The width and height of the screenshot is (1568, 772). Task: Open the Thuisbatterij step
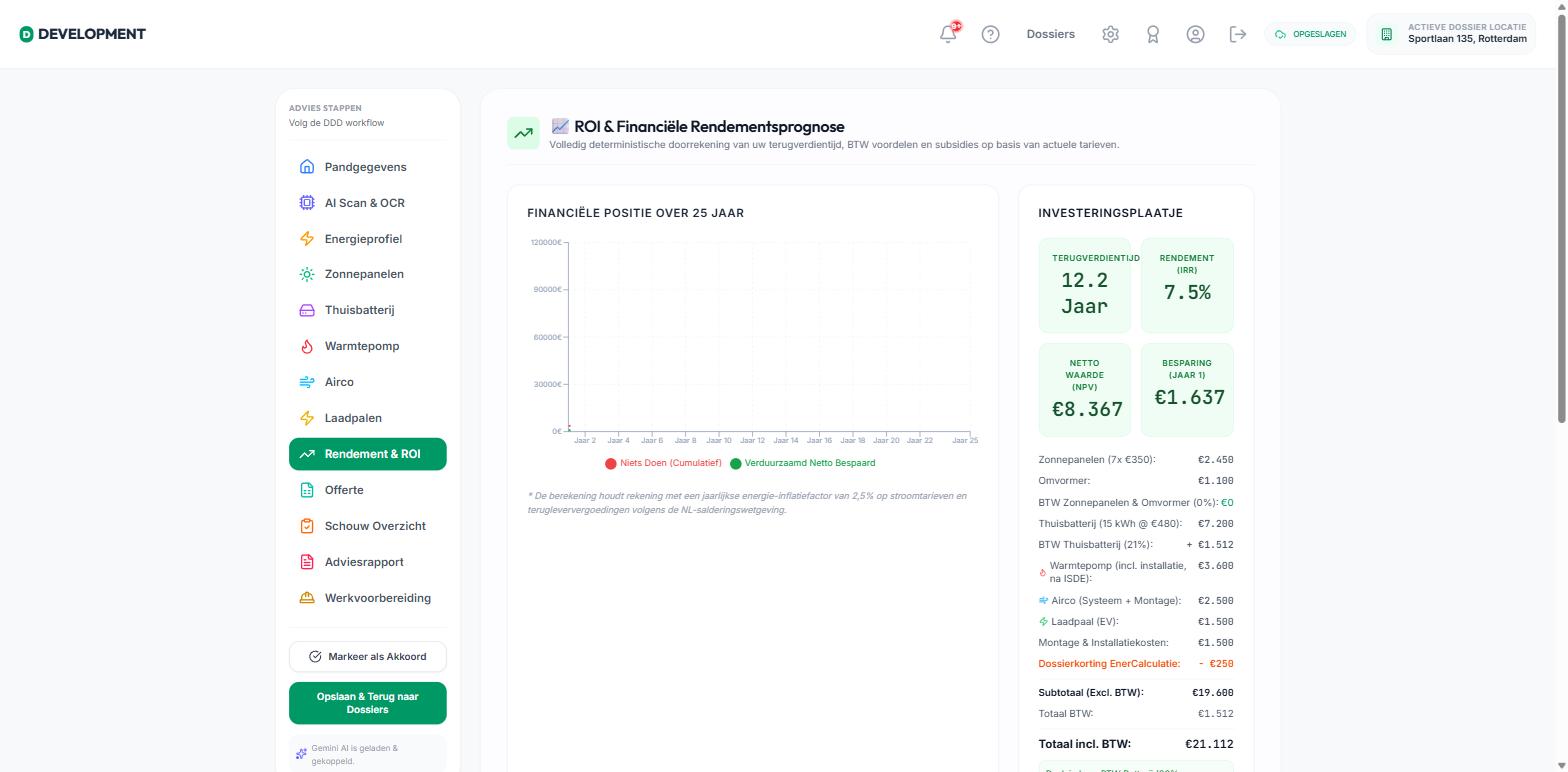(368, 310)
